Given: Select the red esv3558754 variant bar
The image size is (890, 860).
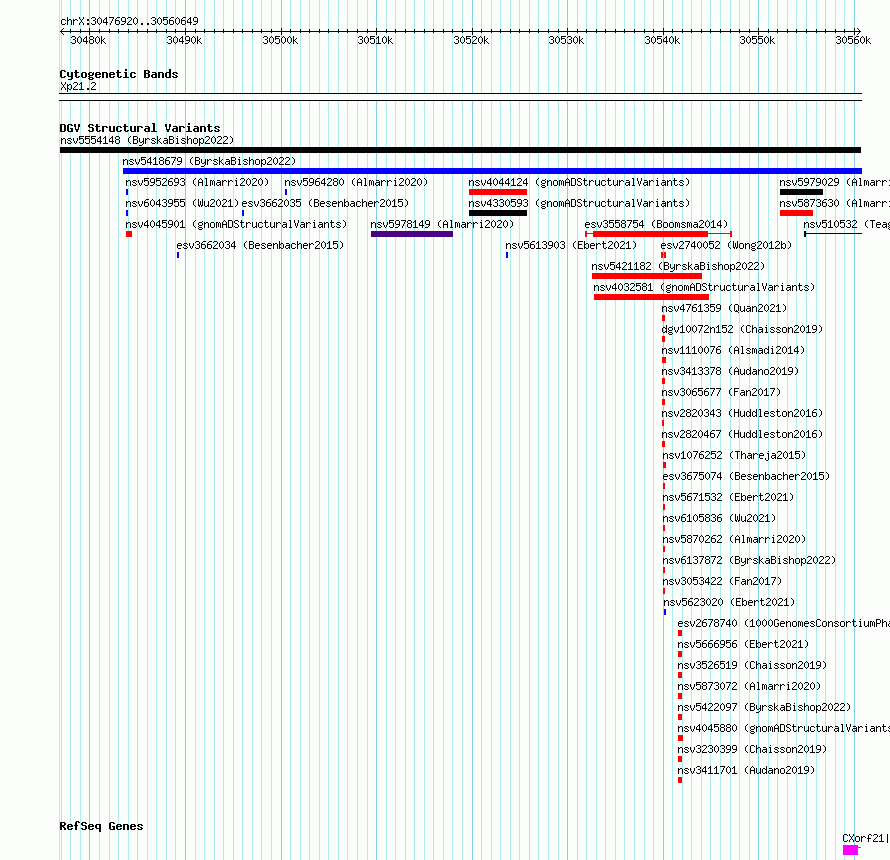Looking at the screenshot, I should (x=650, y=234).
